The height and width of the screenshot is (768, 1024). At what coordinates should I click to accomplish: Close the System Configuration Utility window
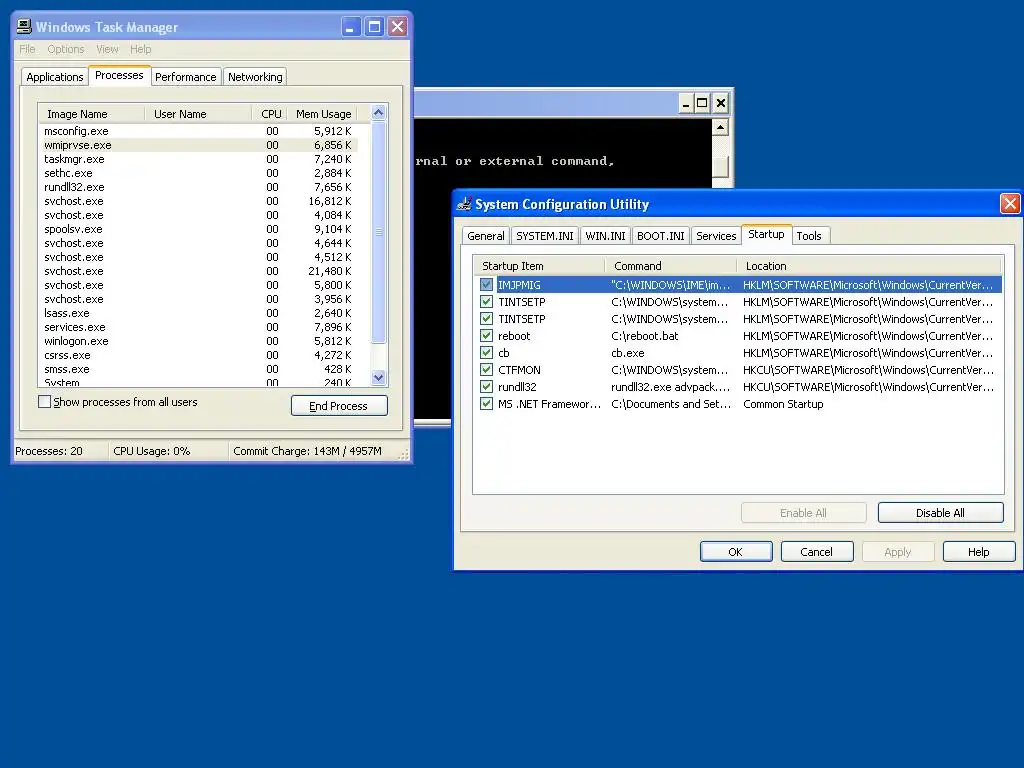[x=1010, y=204]
